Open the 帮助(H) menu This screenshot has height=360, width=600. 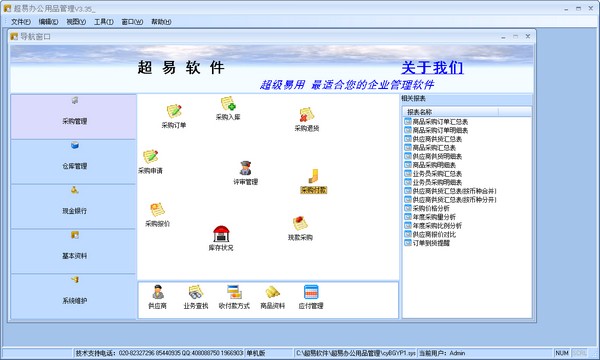[161, 22]
